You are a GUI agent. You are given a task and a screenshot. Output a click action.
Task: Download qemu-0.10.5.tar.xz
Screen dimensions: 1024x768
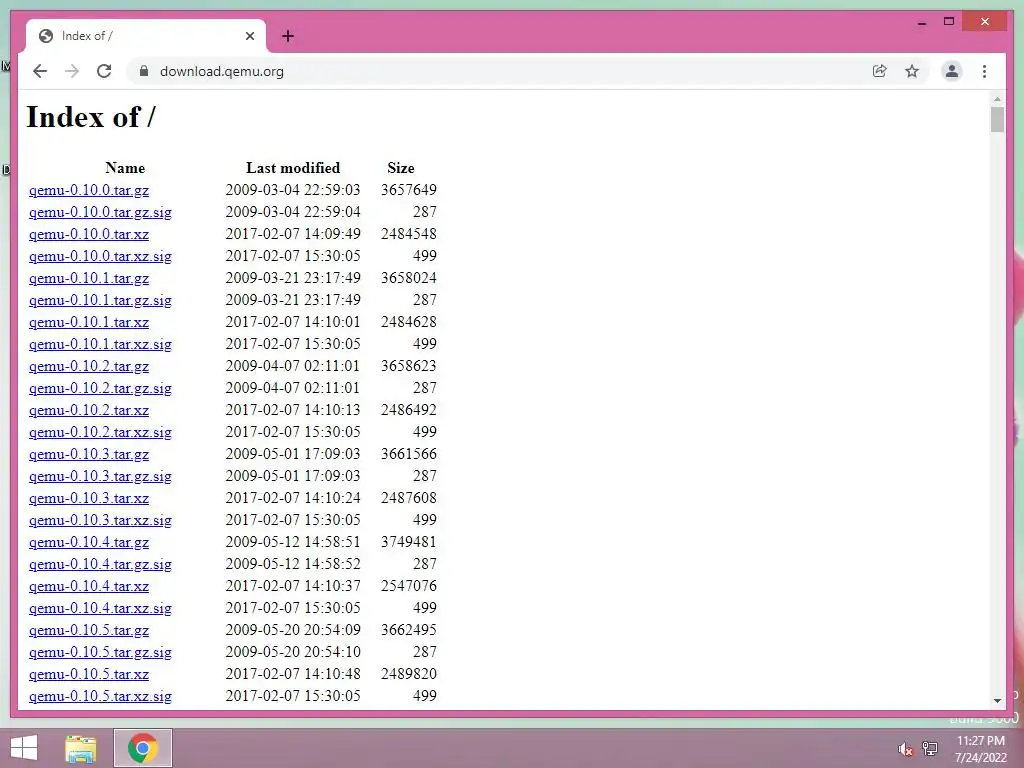[x=89, y=674]
